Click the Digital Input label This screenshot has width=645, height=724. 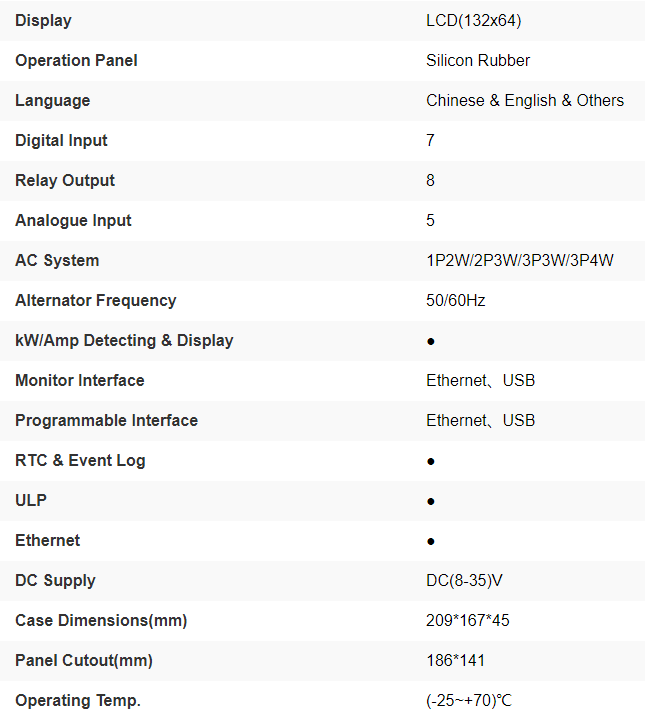tap(61, 140)
